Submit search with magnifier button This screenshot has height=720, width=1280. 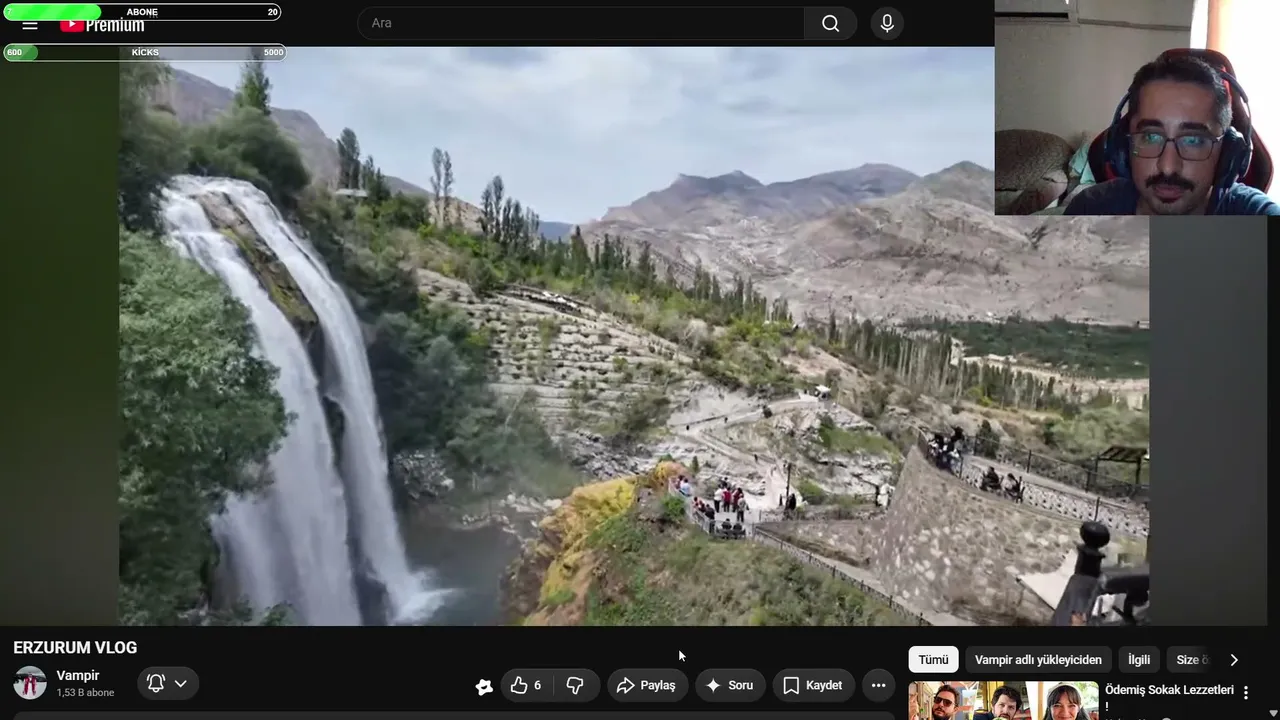point(830,23)
